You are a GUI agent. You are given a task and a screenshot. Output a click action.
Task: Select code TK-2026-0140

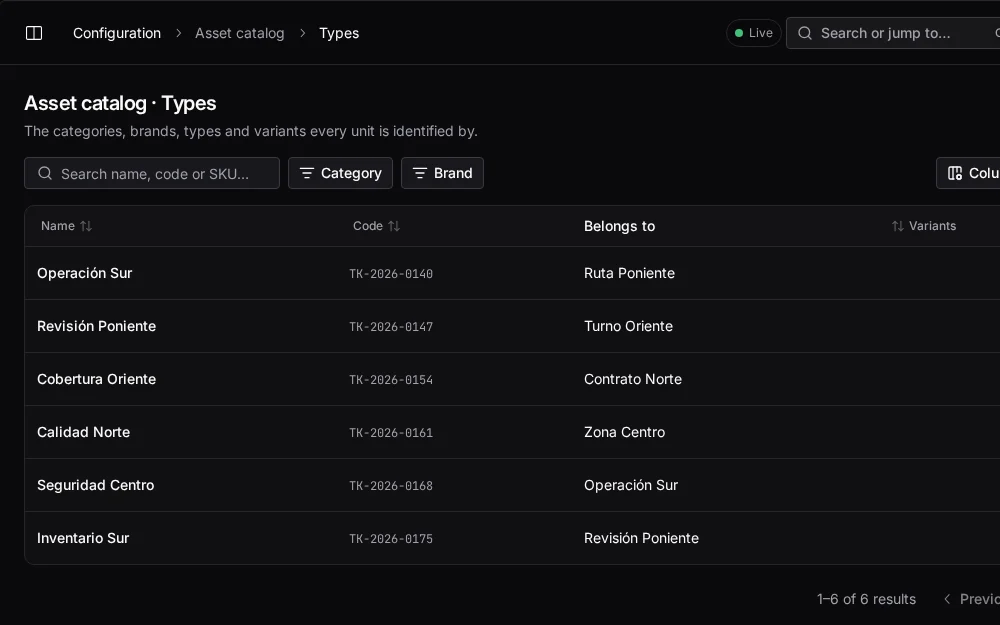(x=391, y=274)
